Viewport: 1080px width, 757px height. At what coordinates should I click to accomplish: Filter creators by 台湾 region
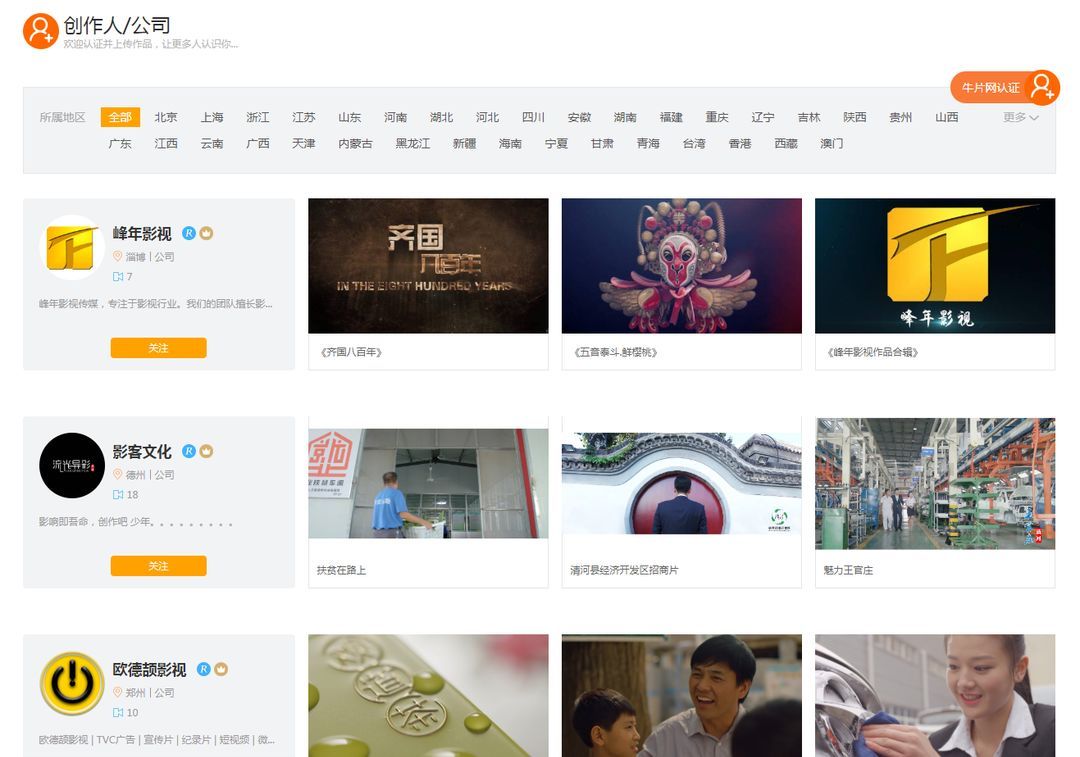(694, 143)
